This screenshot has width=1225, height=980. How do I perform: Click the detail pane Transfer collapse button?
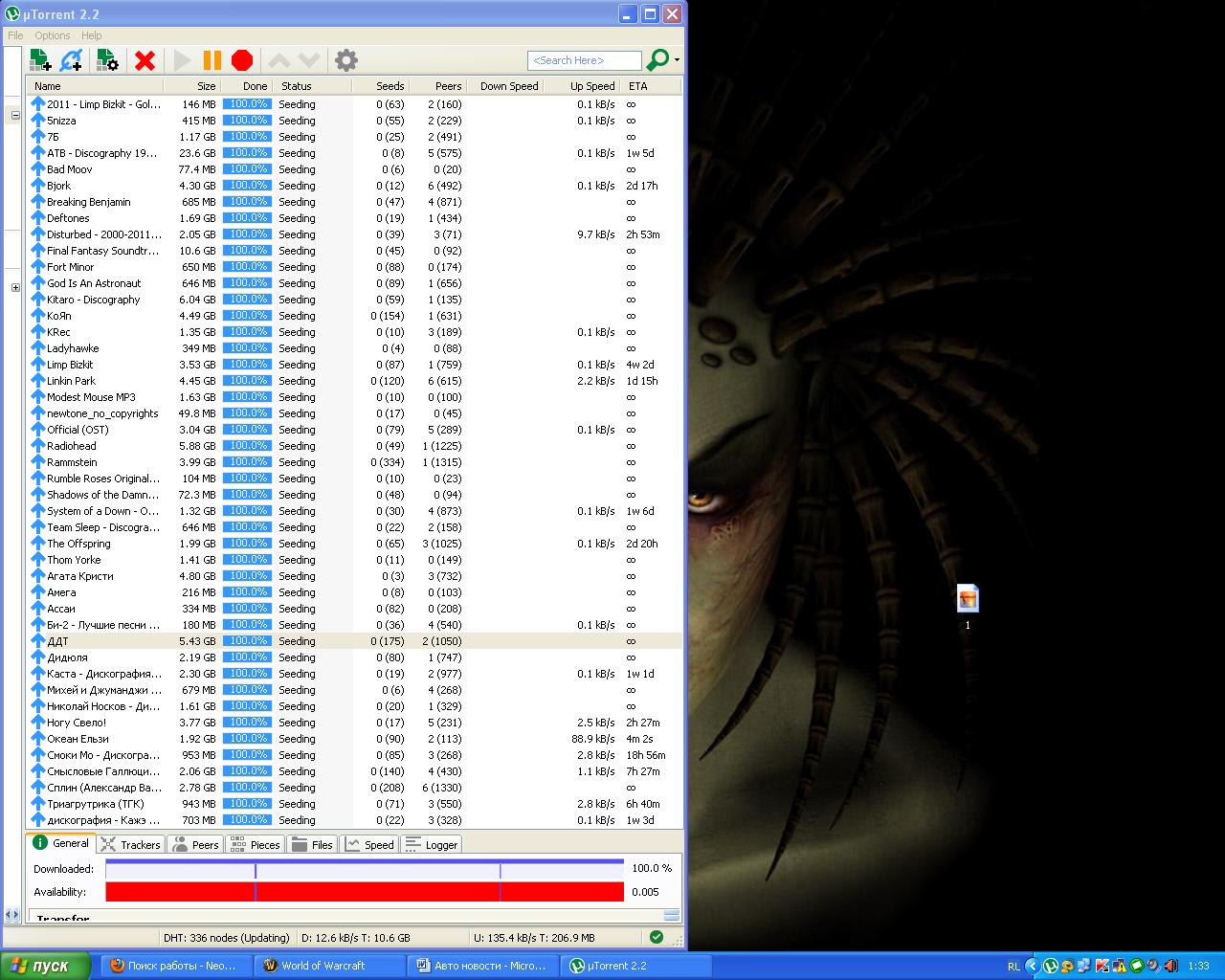(x=671, y=915)
